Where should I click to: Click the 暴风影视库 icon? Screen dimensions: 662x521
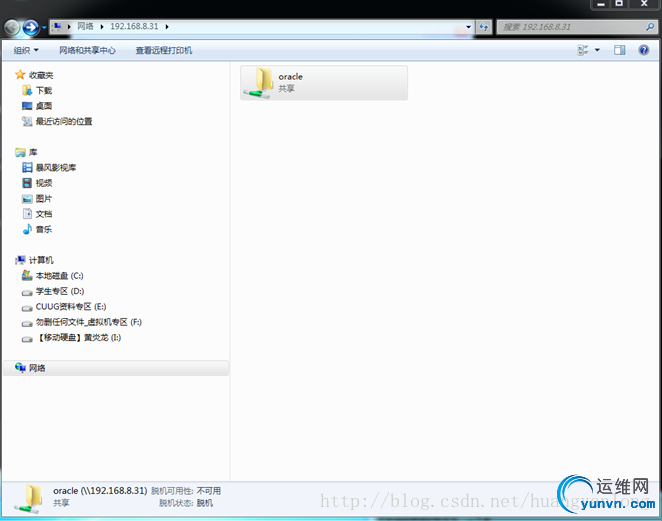(27, 168)
